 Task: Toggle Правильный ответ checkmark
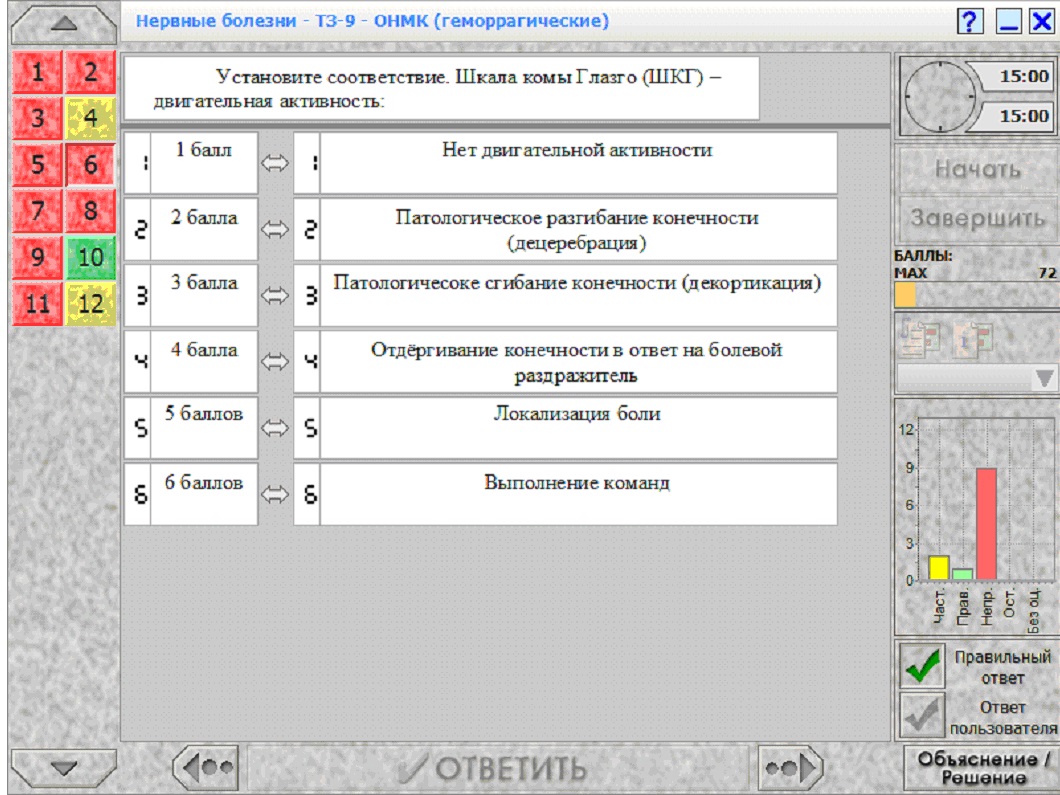tap(923, 666)
